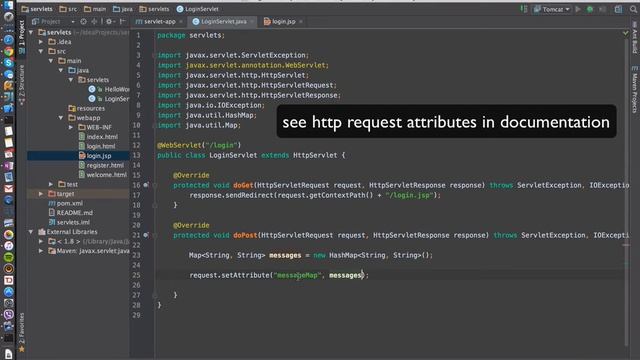This screenshot has height=360, width=640.
Task: Collapse the External Libraries node
Action: coord(31,231)
